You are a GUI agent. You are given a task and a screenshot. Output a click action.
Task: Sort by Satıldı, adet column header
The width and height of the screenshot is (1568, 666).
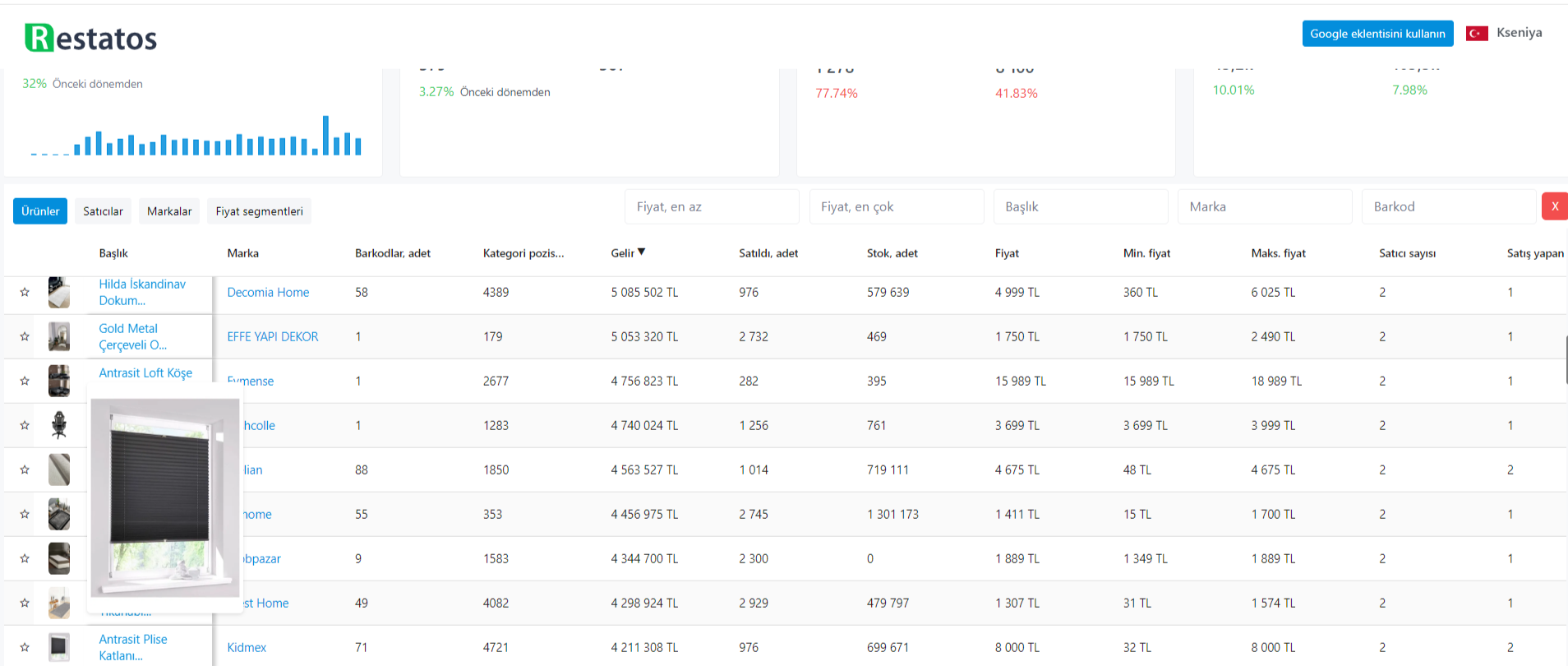pos(768,253)
